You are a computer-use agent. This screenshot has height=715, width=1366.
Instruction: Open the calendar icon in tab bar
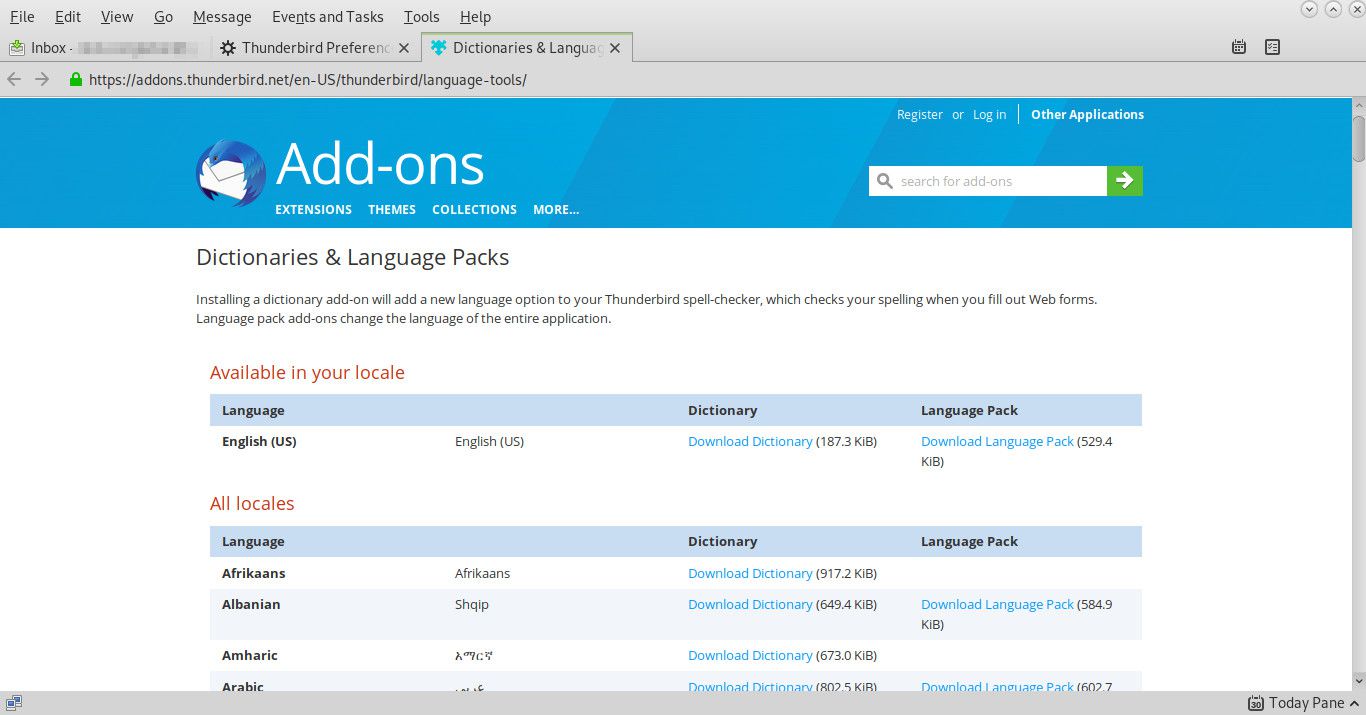(x=1239, y=47)
